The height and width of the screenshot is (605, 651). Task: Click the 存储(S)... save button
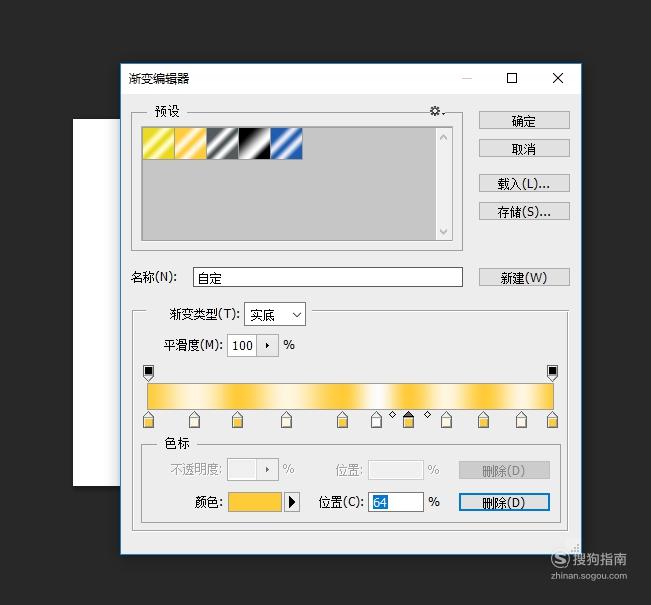pyautogui.click(x=524, y=211)
